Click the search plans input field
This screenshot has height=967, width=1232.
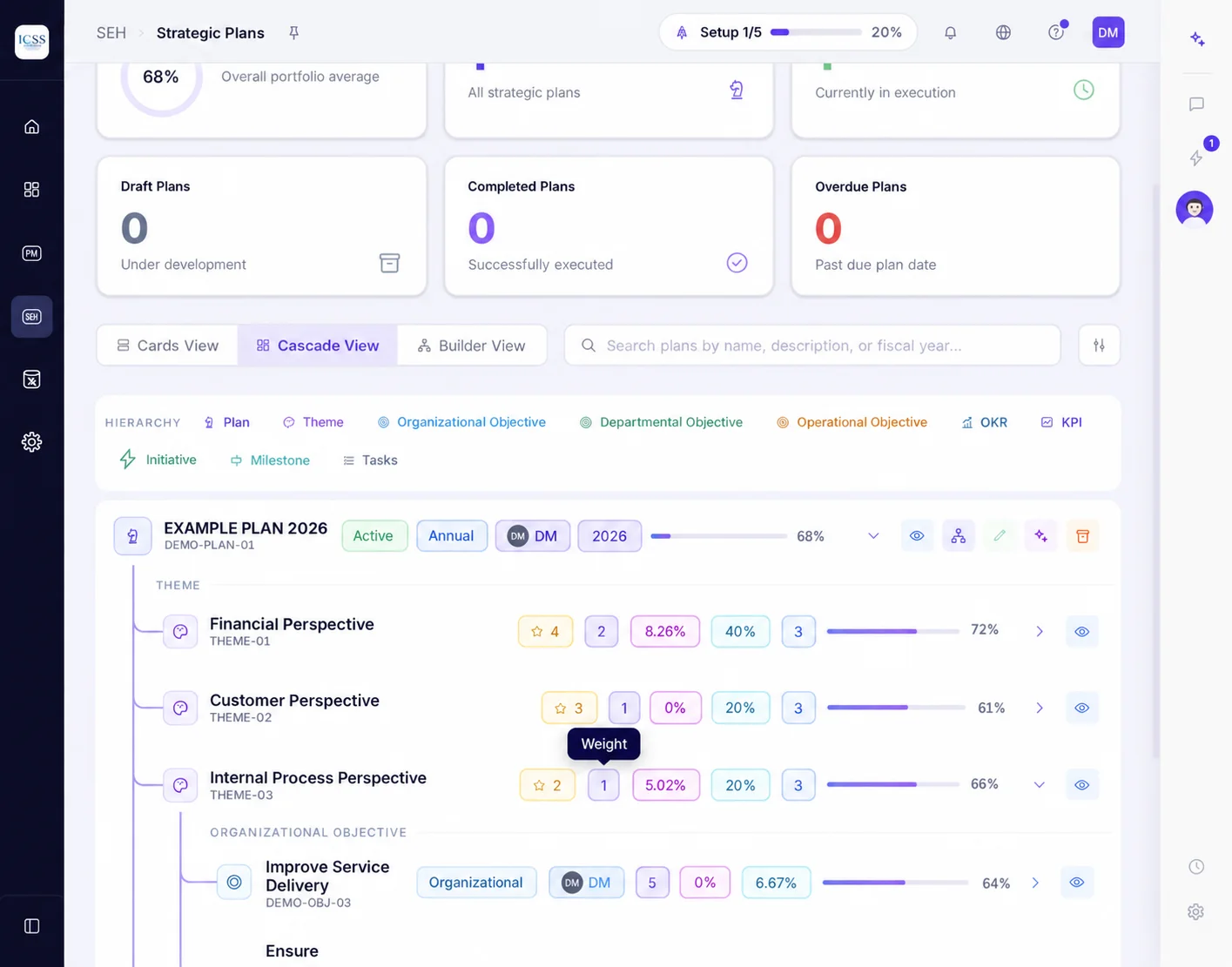point(812,346)
